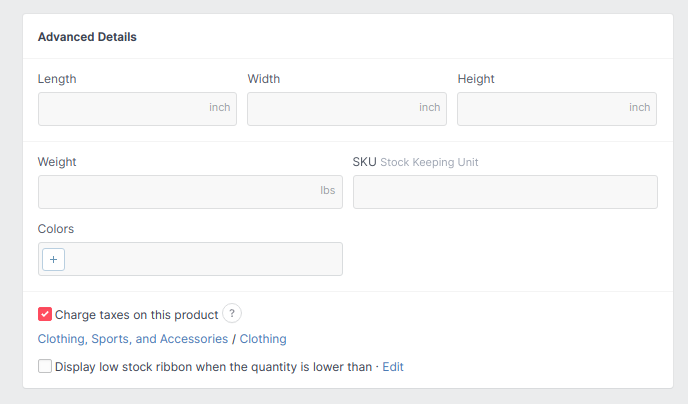Click the Colors field label
This screenshot has width=688, height=404.
pos(56,229)
